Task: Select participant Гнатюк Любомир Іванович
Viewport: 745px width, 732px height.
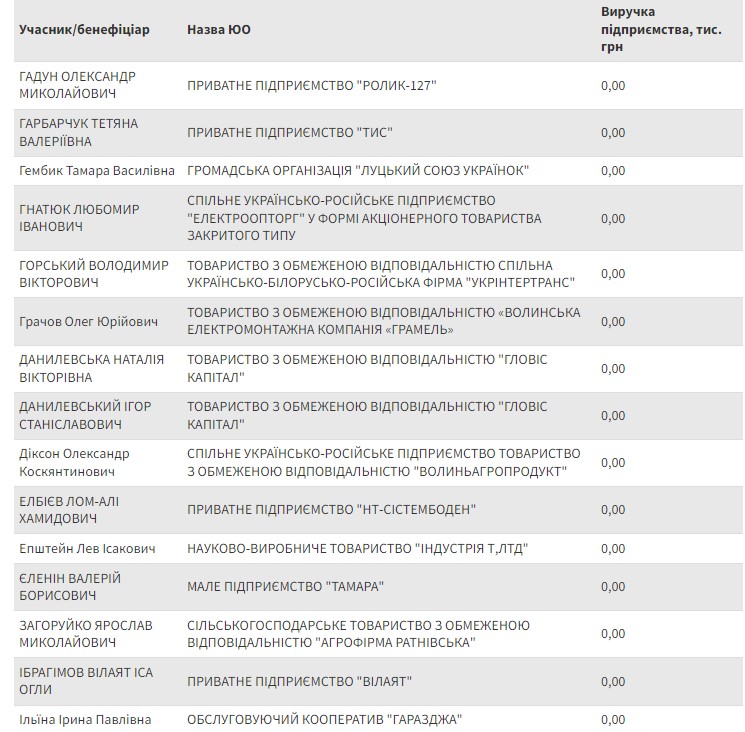Action: pos(80,218)
